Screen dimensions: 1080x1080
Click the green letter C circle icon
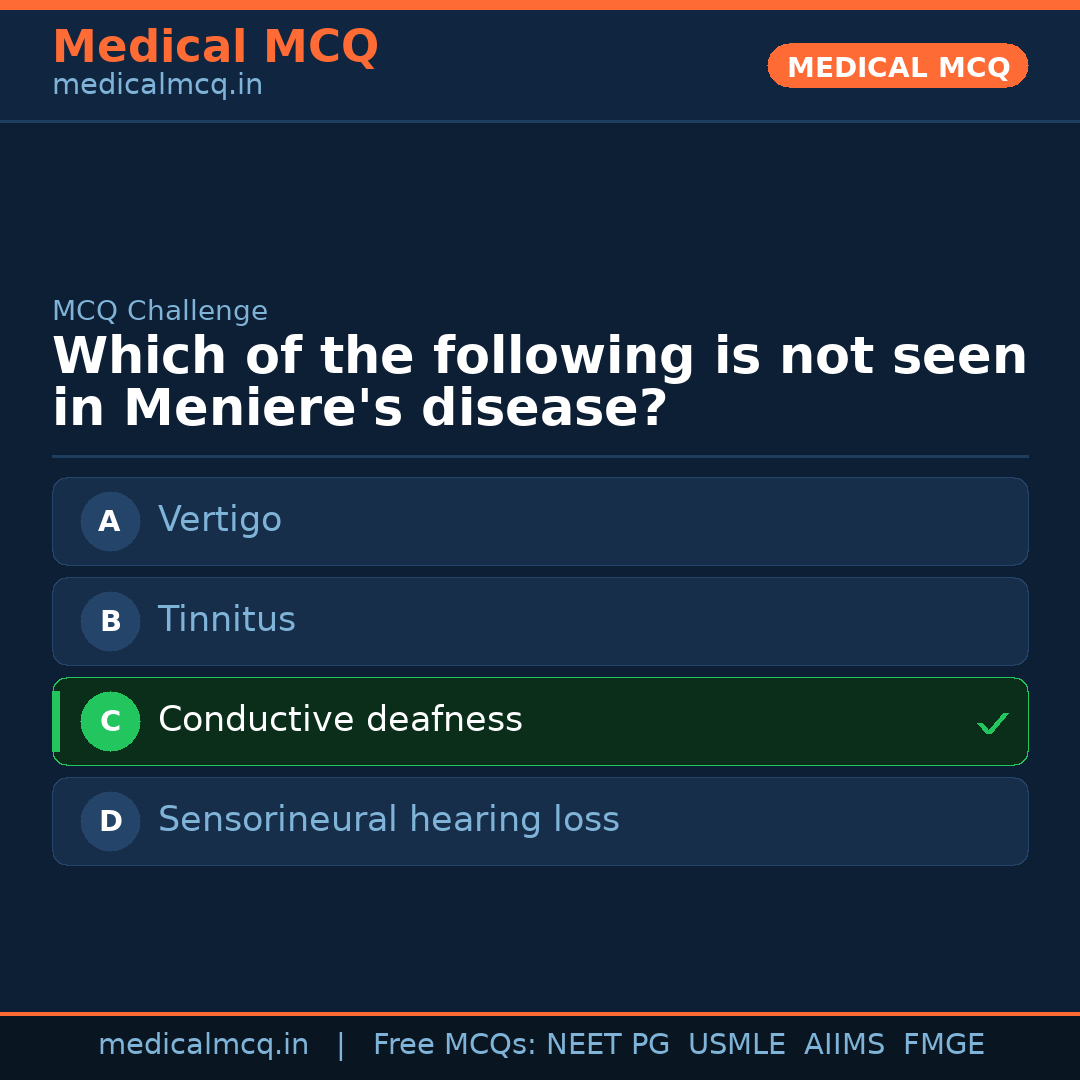point(110,721)
